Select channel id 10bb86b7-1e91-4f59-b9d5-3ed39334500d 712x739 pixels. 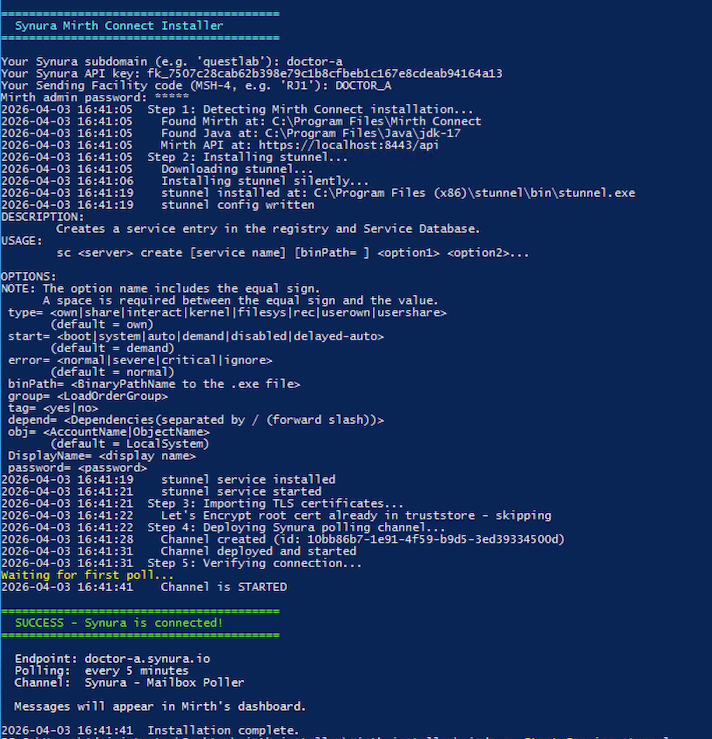(x=432, y=539)
